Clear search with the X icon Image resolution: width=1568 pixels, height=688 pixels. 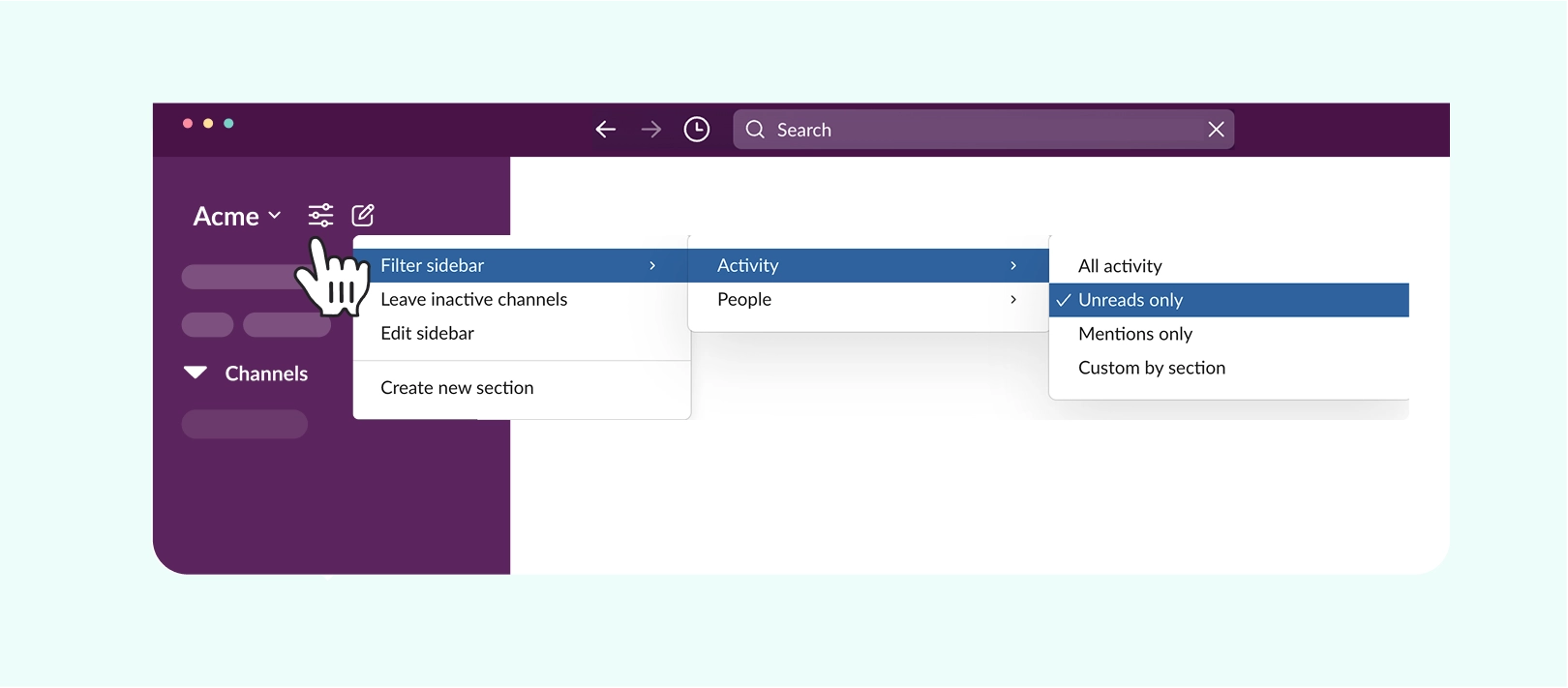click(x=1216, y=130)
